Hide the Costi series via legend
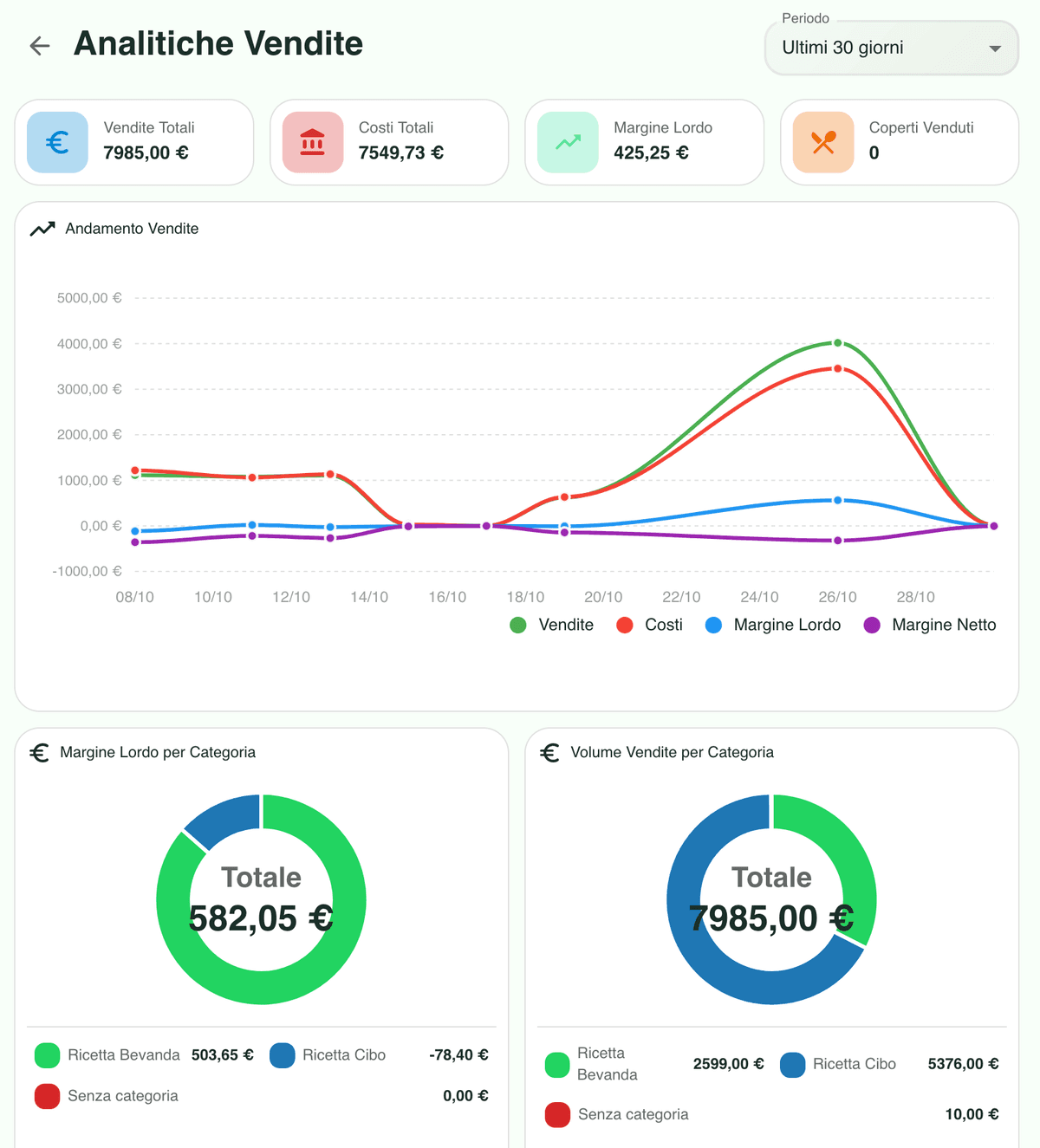Image resolution: width=1040 pixels, height=1148 pixels. point(649,625)
